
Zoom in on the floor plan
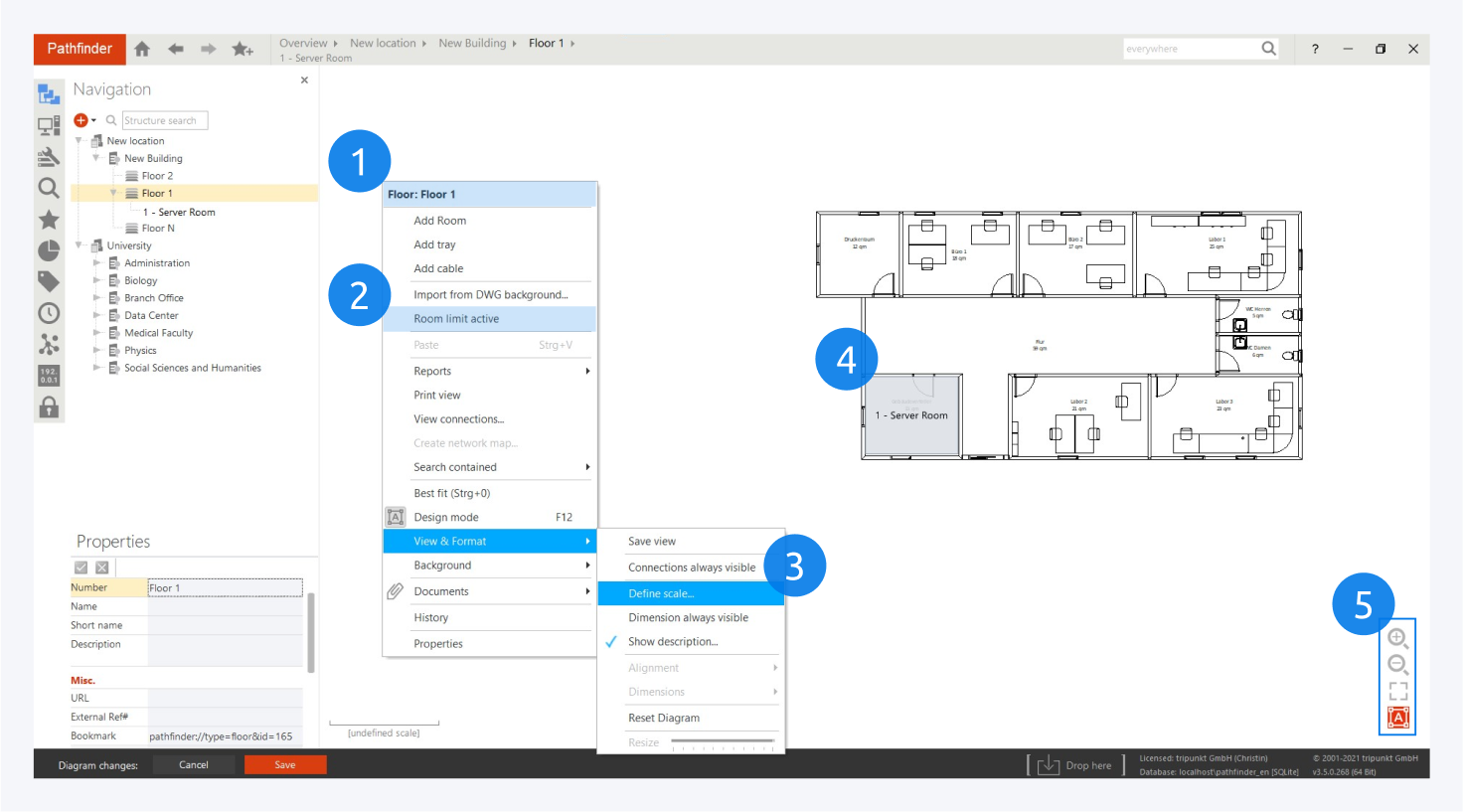pos(1397,638)
